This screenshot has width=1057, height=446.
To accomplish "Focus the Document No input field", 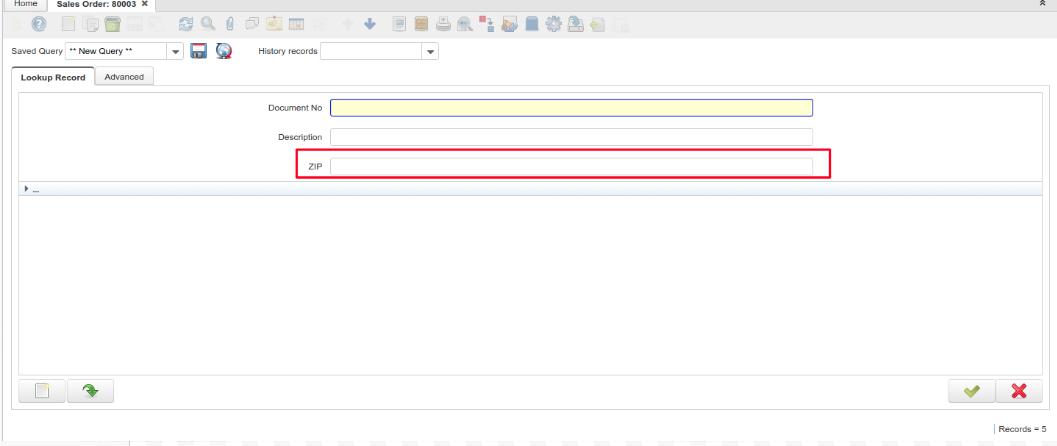I will (571, 108).
